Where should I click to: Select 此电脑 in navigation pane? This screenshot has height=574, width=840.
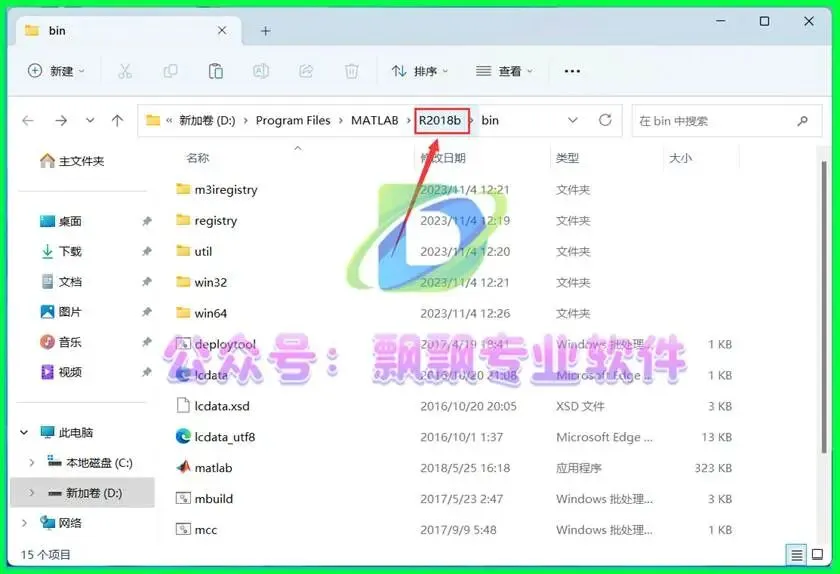67,432
